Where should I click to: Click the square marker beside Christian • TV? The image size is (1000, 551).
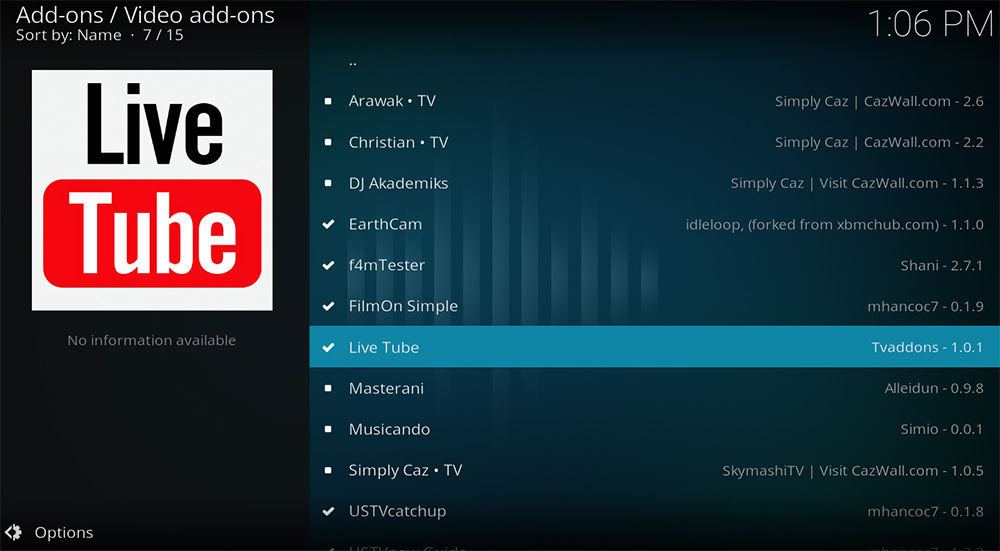pyautogui.click(x=328, y=142)
